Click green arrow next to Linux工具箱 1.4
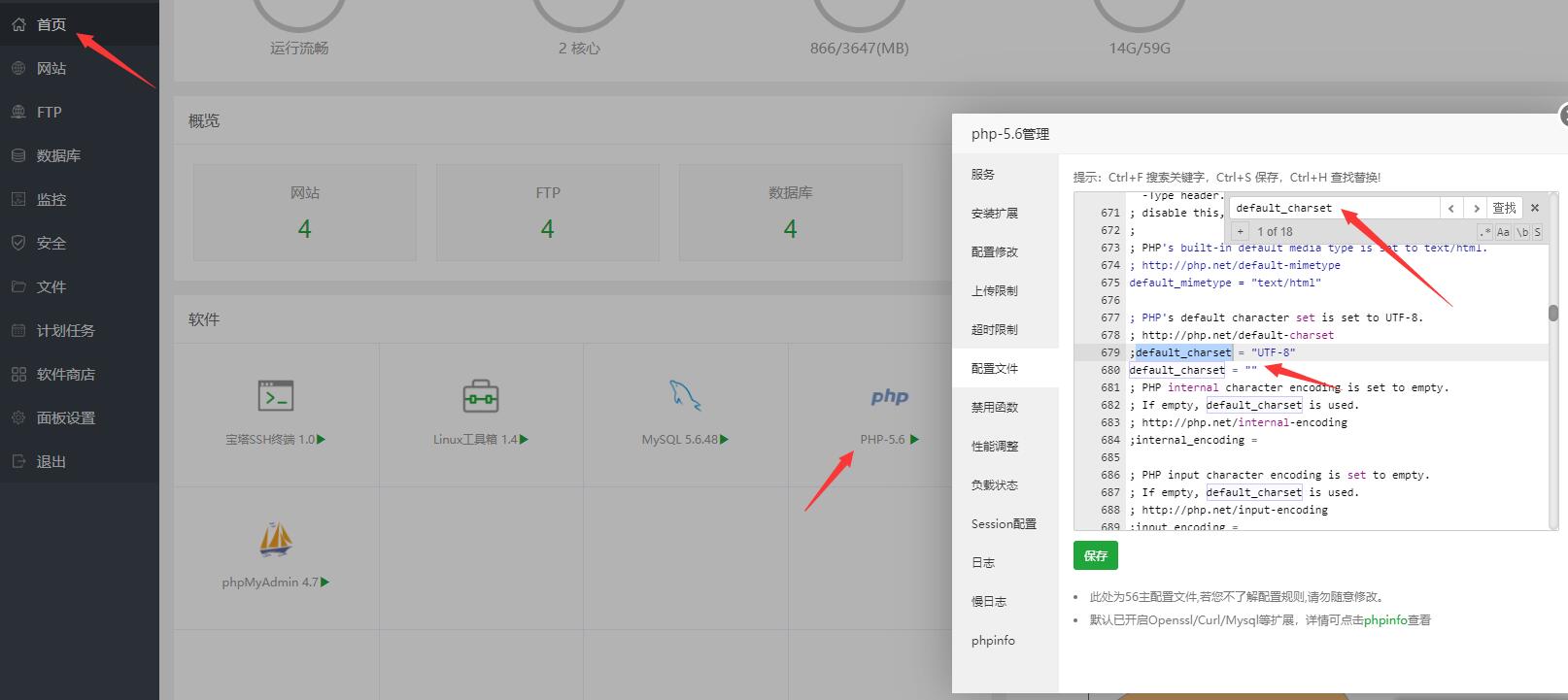The height and width of the screenshot is (700, 1568). 525,440
